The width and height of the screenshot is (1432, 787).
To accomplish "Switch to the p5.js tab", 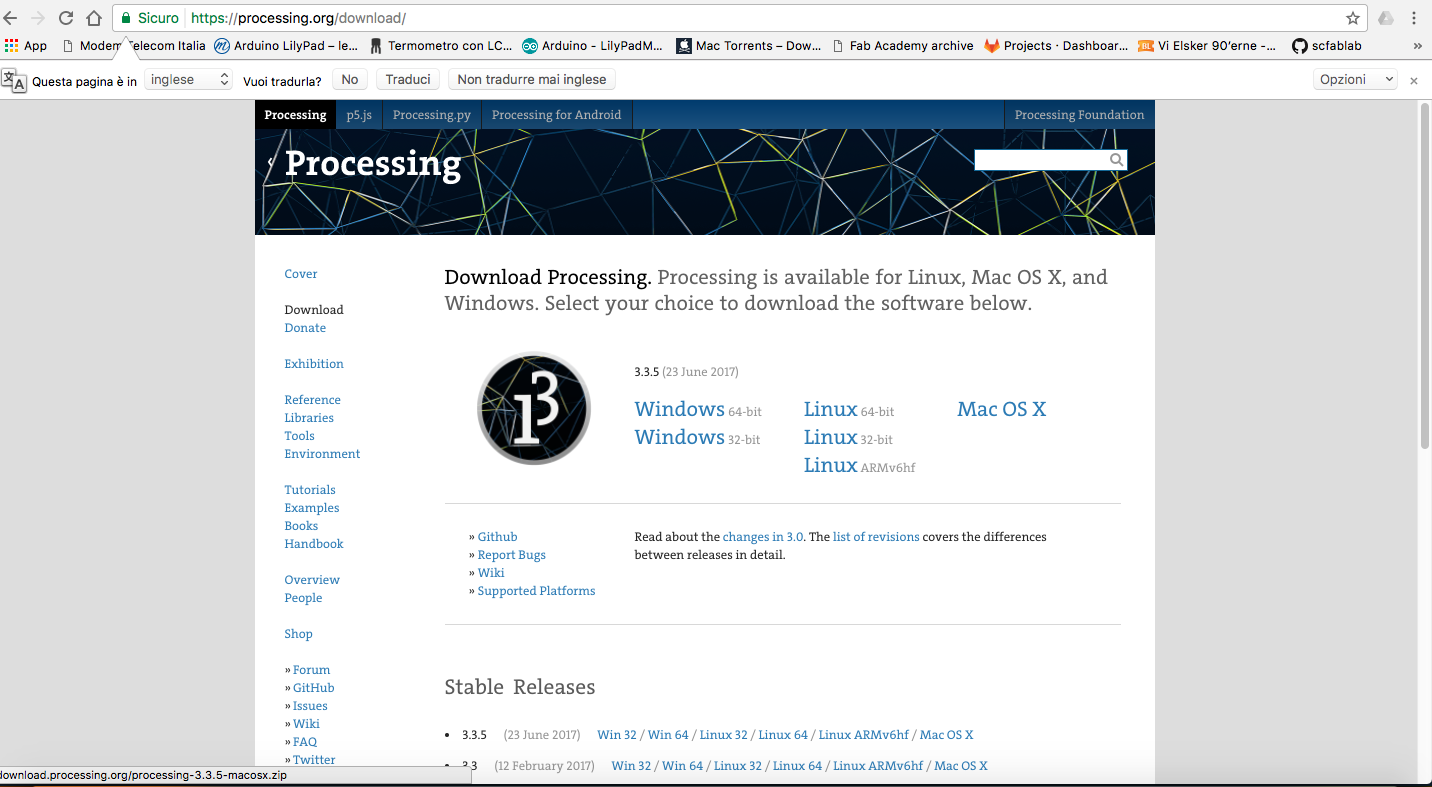I will pyautogui.click(x=359, y=115).
